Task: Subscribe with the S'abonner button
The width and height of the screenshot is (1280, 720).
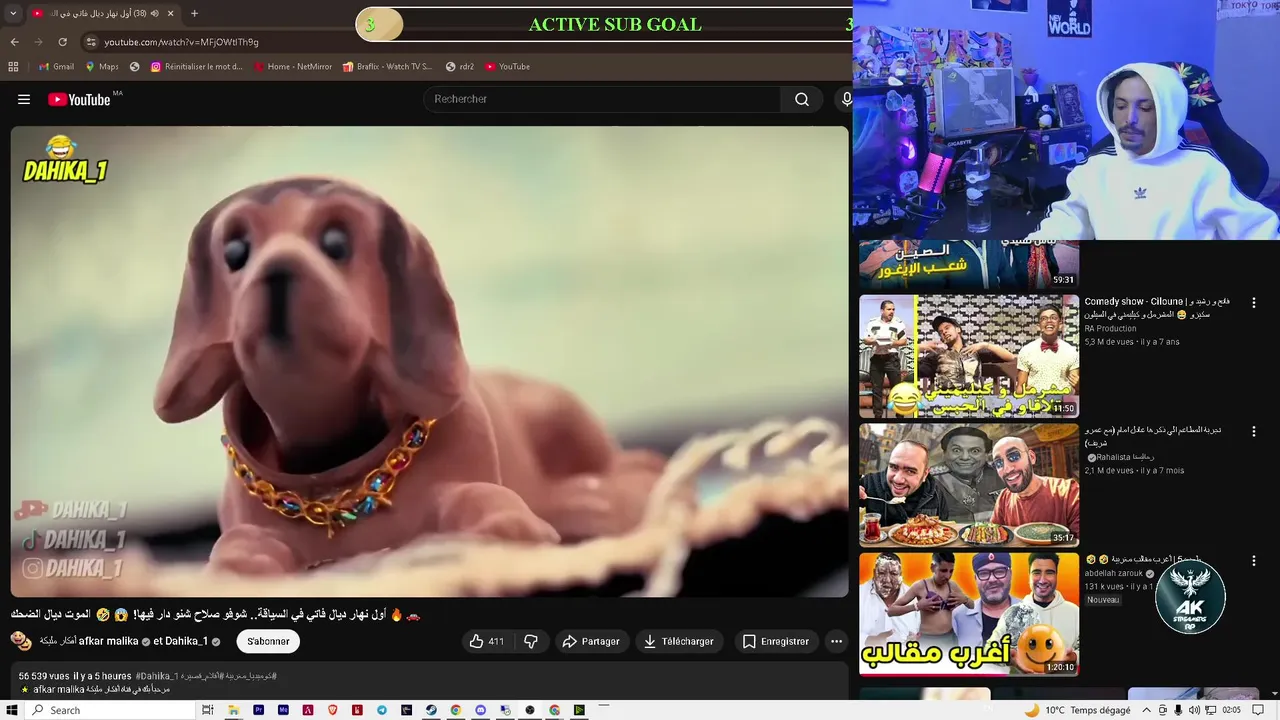Action: click(268, 641)
